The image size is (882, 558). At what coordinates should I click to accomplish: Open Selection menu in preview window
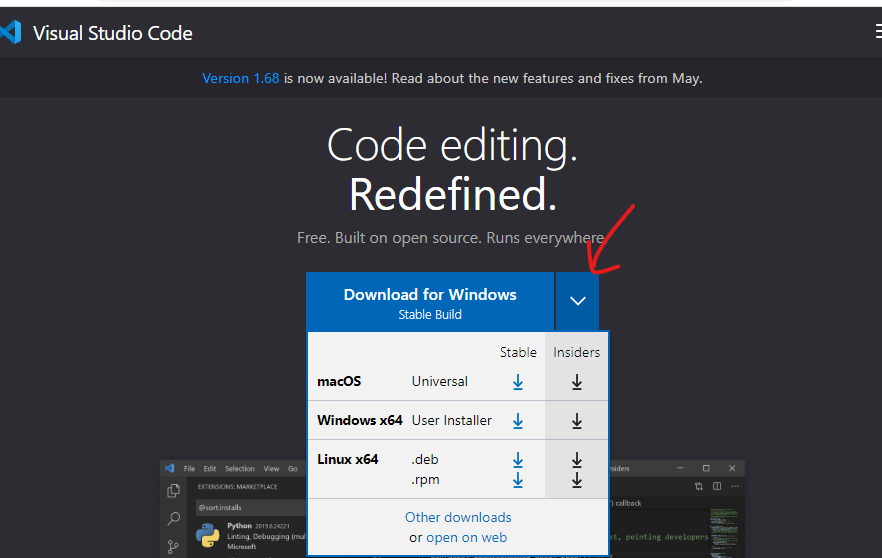tap(240, 469)
